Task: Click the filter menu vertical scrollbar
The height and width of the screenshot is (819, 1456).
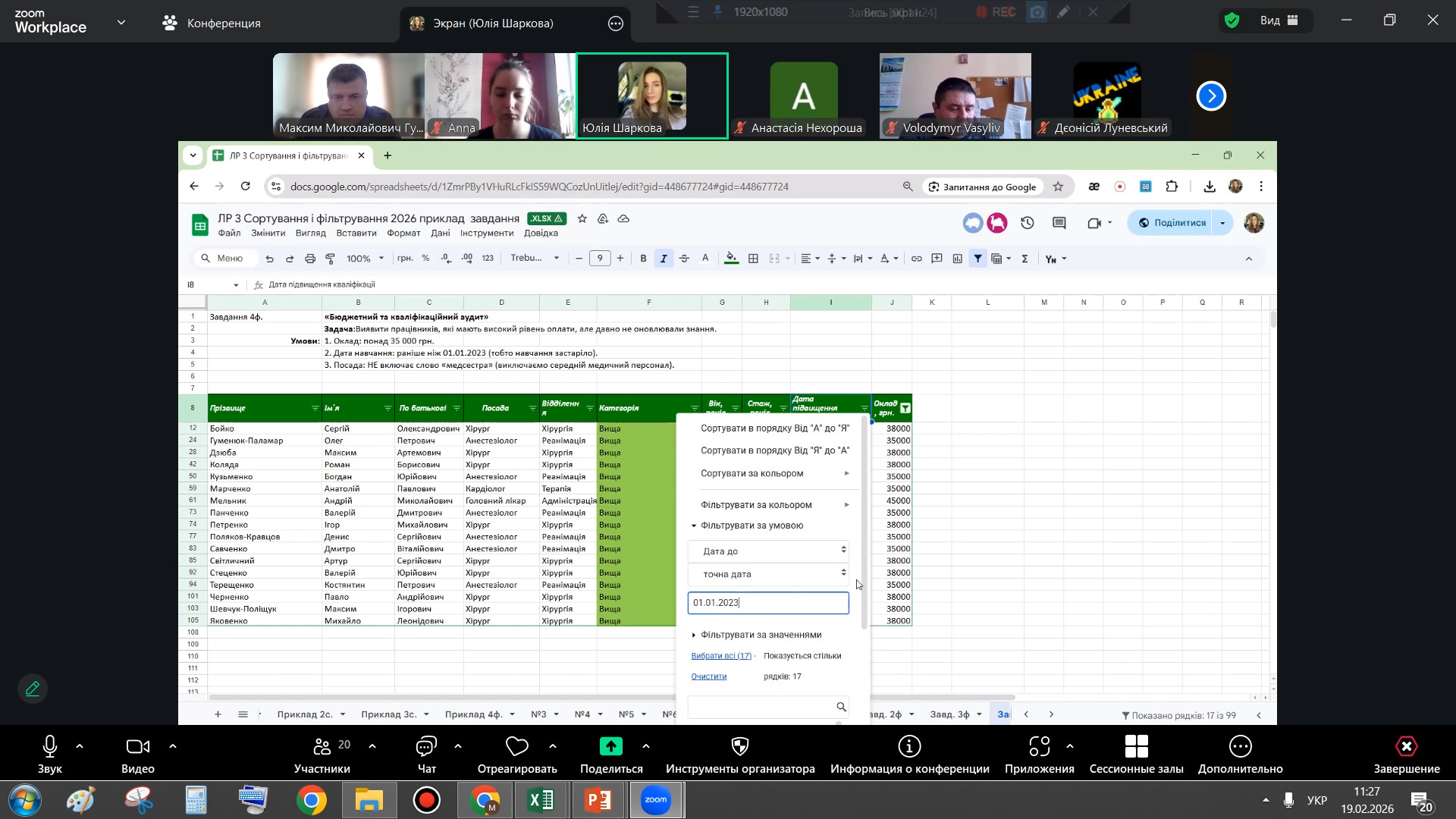Action: point(864,523)
